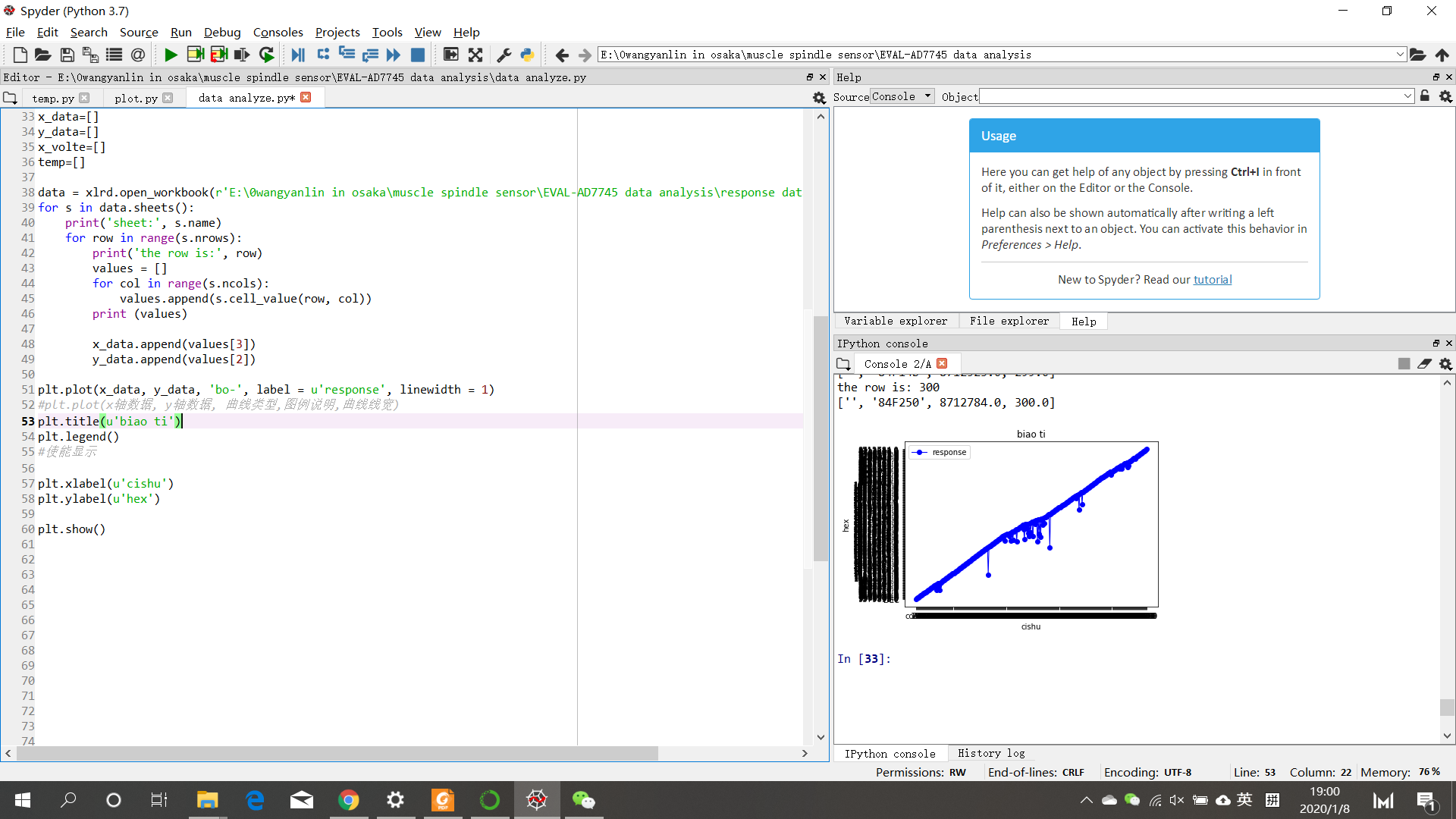Save the current file

(67, 55)
